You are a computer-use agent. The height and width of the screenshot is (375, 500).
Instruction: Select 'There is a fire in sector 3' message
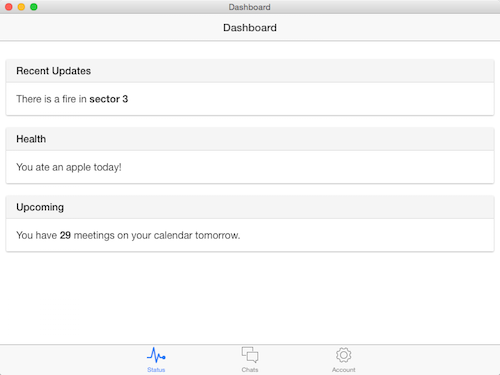point(72,99)
